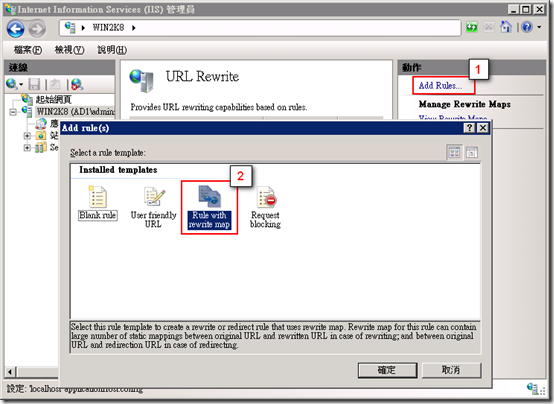Select the Request blocking template
The image size is (554, 404).
tap(265, 208)
